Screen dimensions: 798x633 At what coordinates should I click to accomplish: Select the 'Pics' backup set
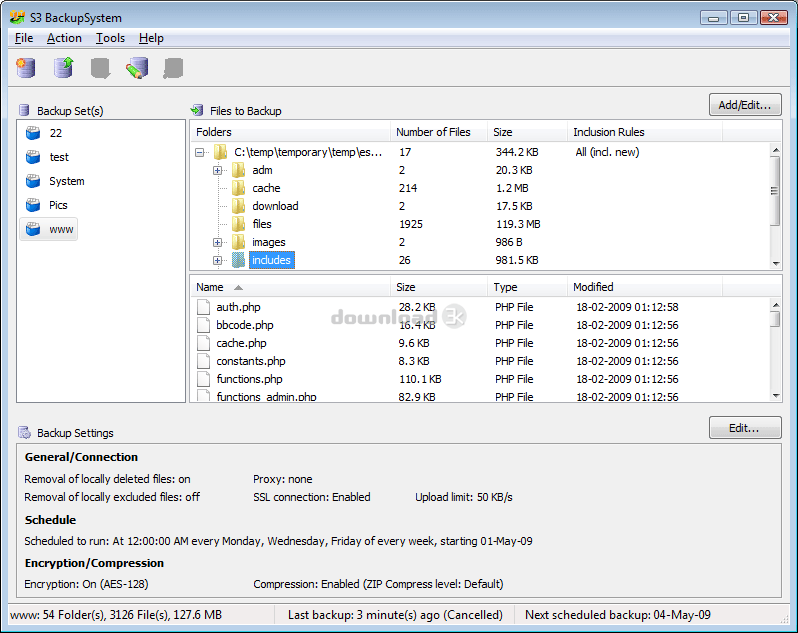[58, 205]
